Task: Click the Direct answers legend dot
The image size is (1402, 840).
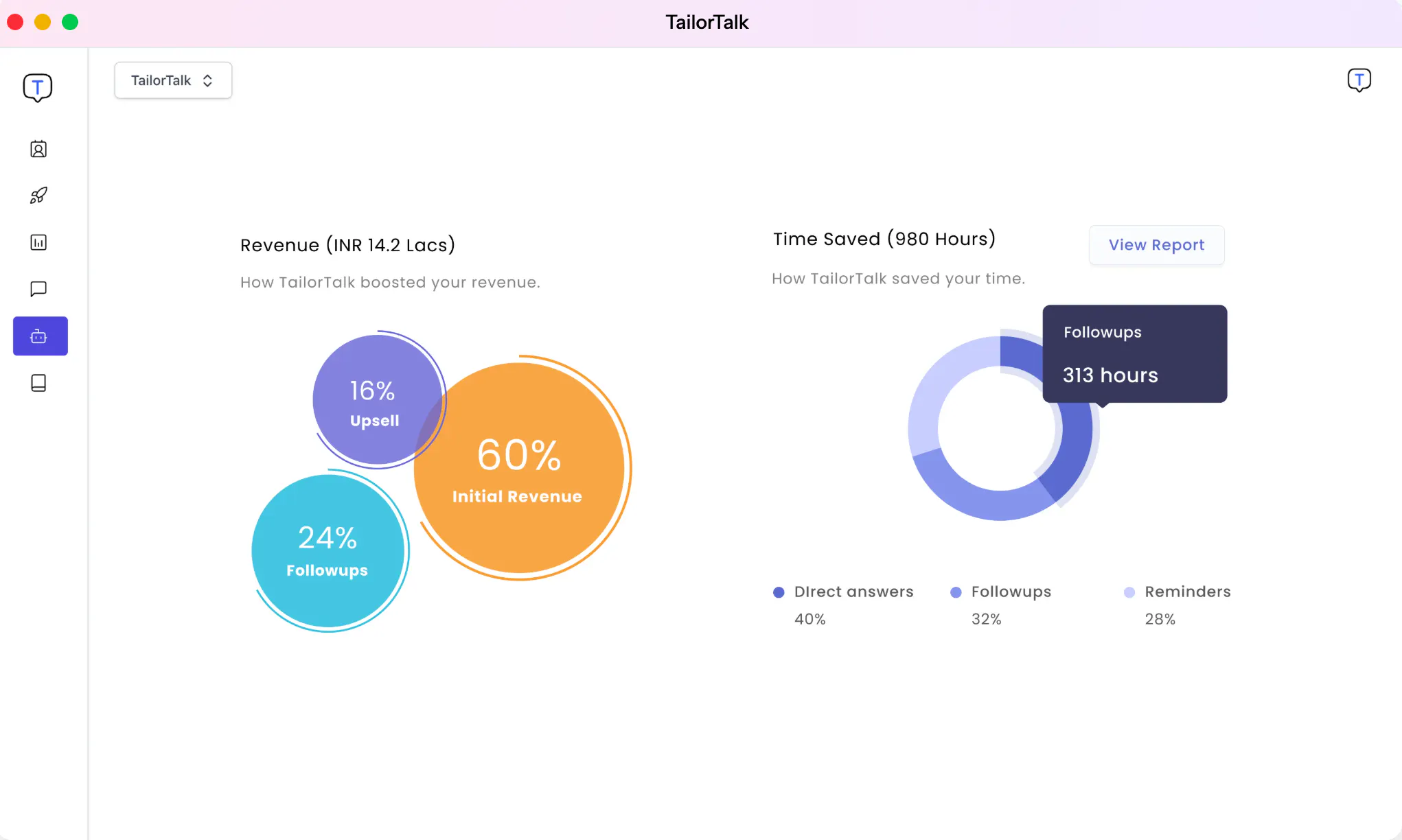Action: (x=779, y=592)
